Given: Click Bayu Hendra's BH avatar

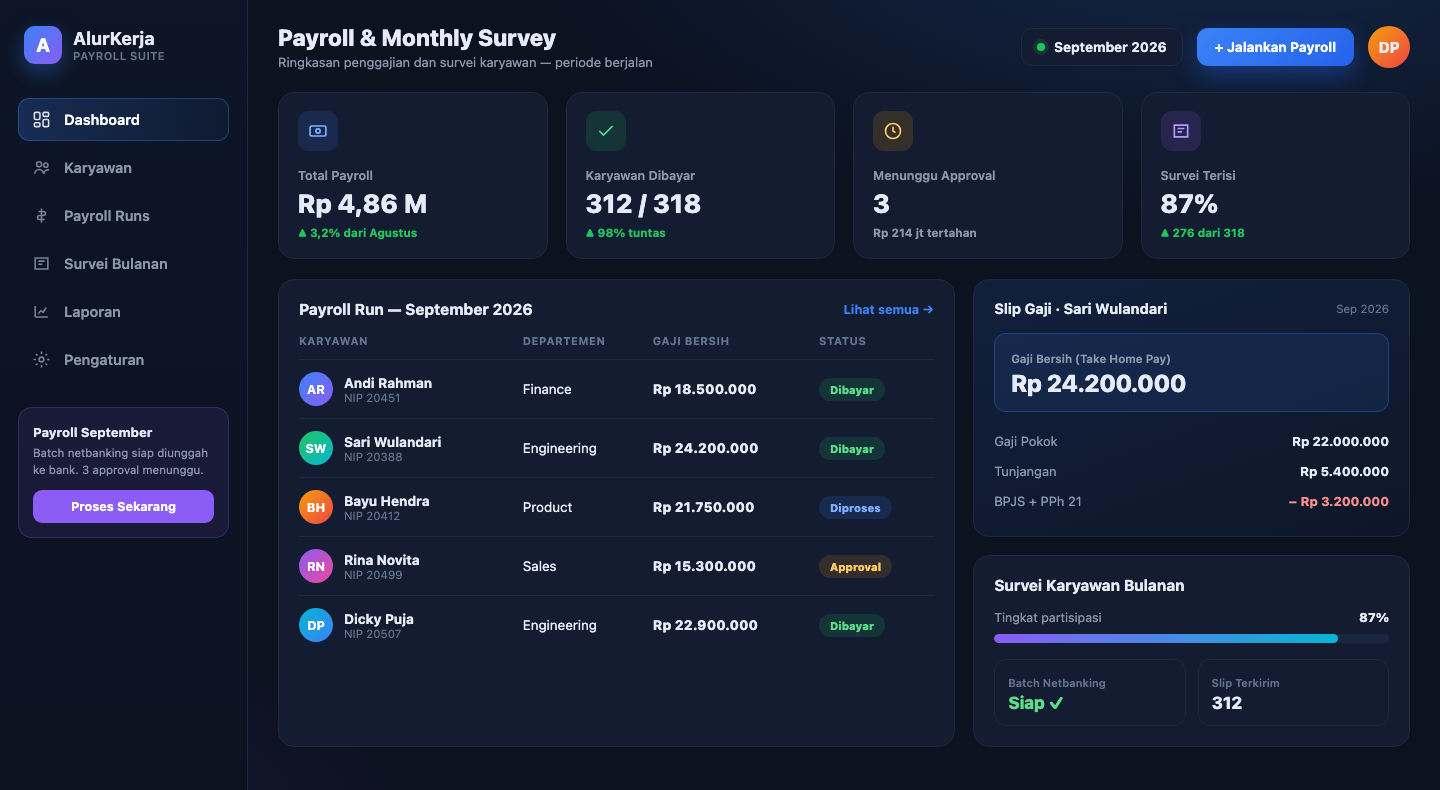Looking at the screenshot, I should tap(316, 508).
